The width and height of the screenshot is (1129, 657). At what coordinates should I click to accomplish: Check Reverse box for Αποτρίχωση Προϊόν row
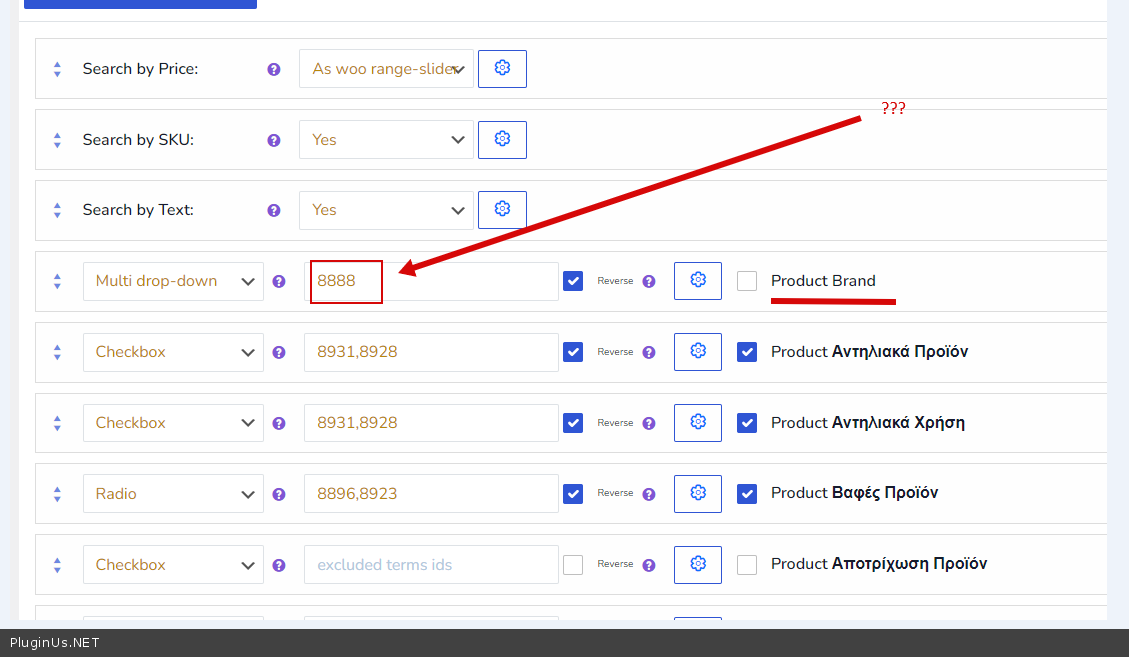(x=573, y=565)
